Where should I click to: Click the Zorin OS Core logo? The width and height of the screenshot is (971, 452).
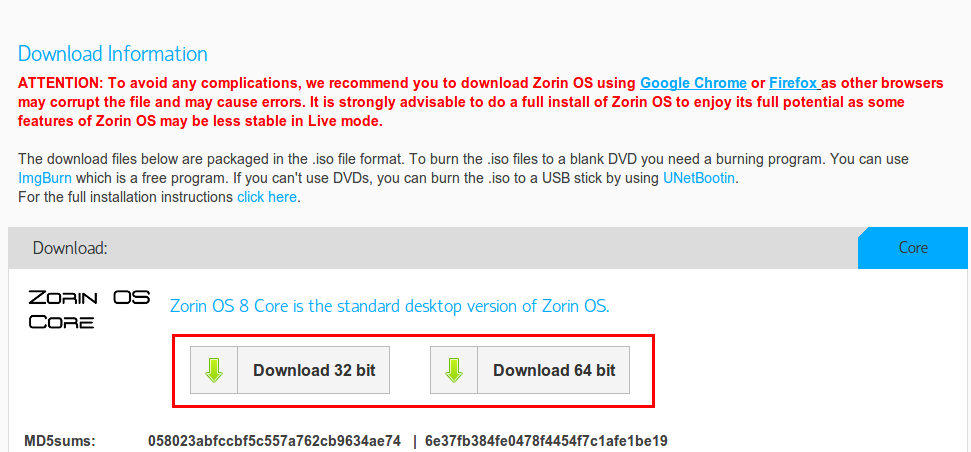click(x=89, y=310)
